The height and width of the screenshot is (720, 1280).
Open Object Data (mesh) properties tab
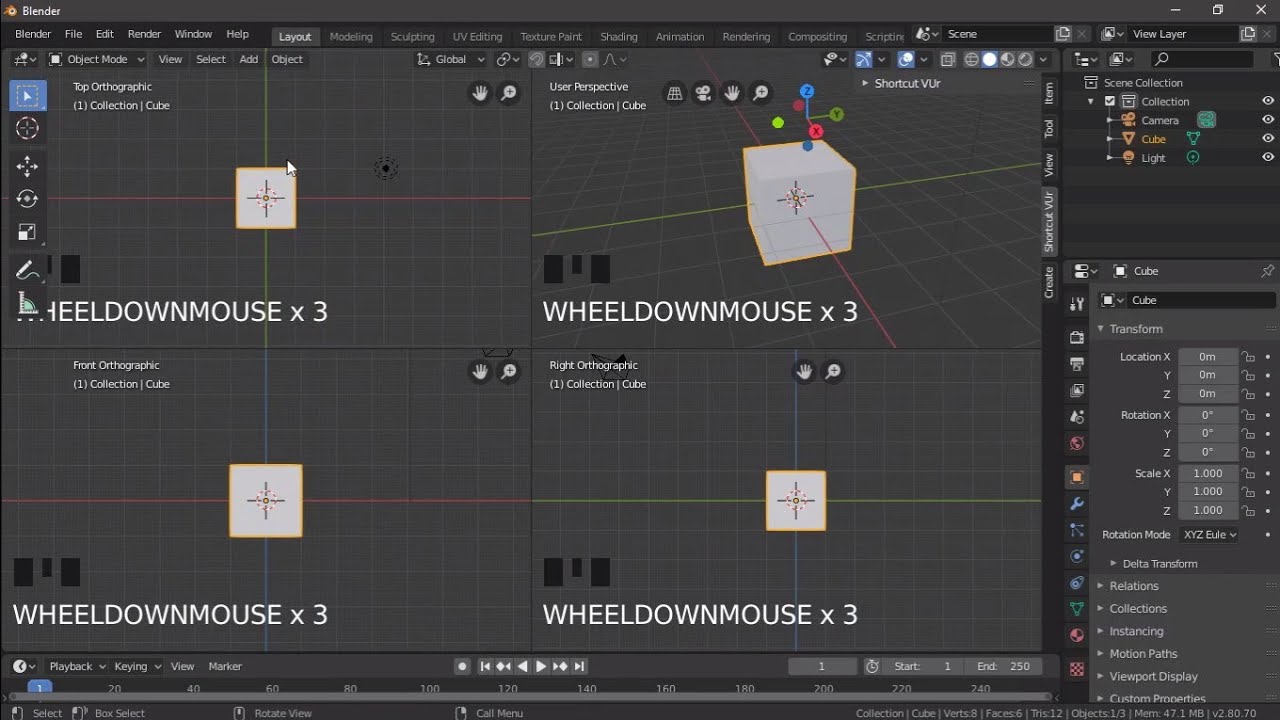coord(1077,608)
